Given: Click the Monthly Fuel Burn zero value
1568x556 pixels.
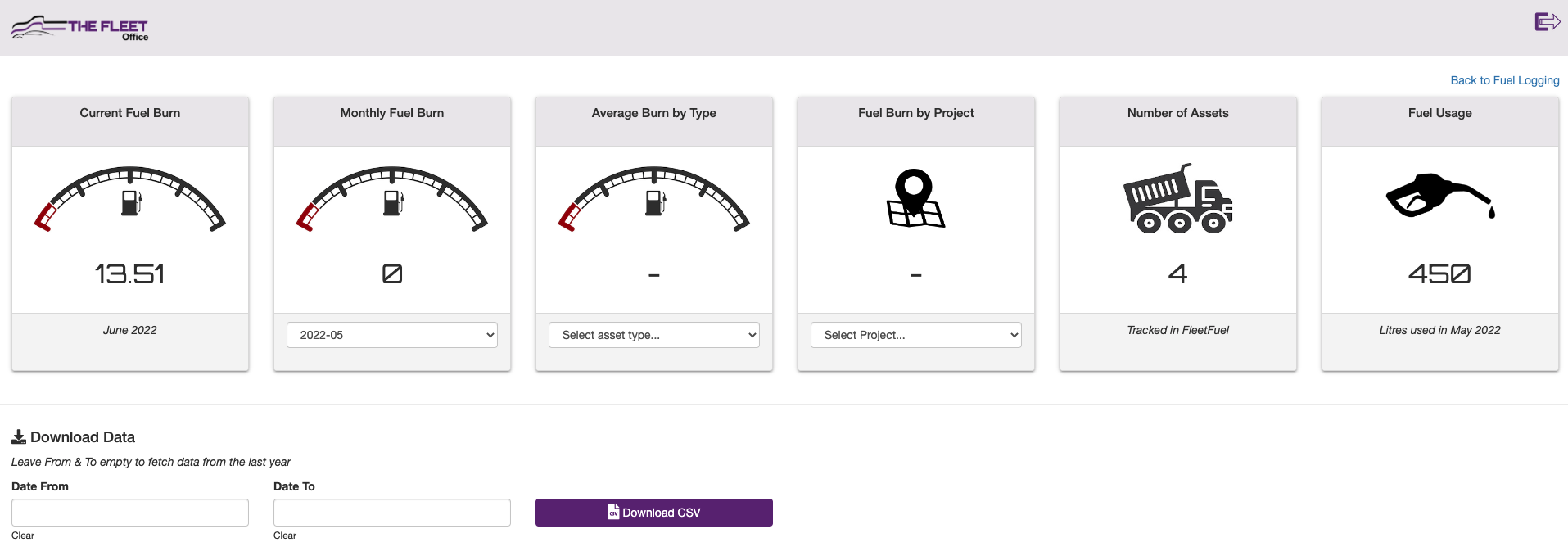Looking at the screenshot, I should 392,273.
